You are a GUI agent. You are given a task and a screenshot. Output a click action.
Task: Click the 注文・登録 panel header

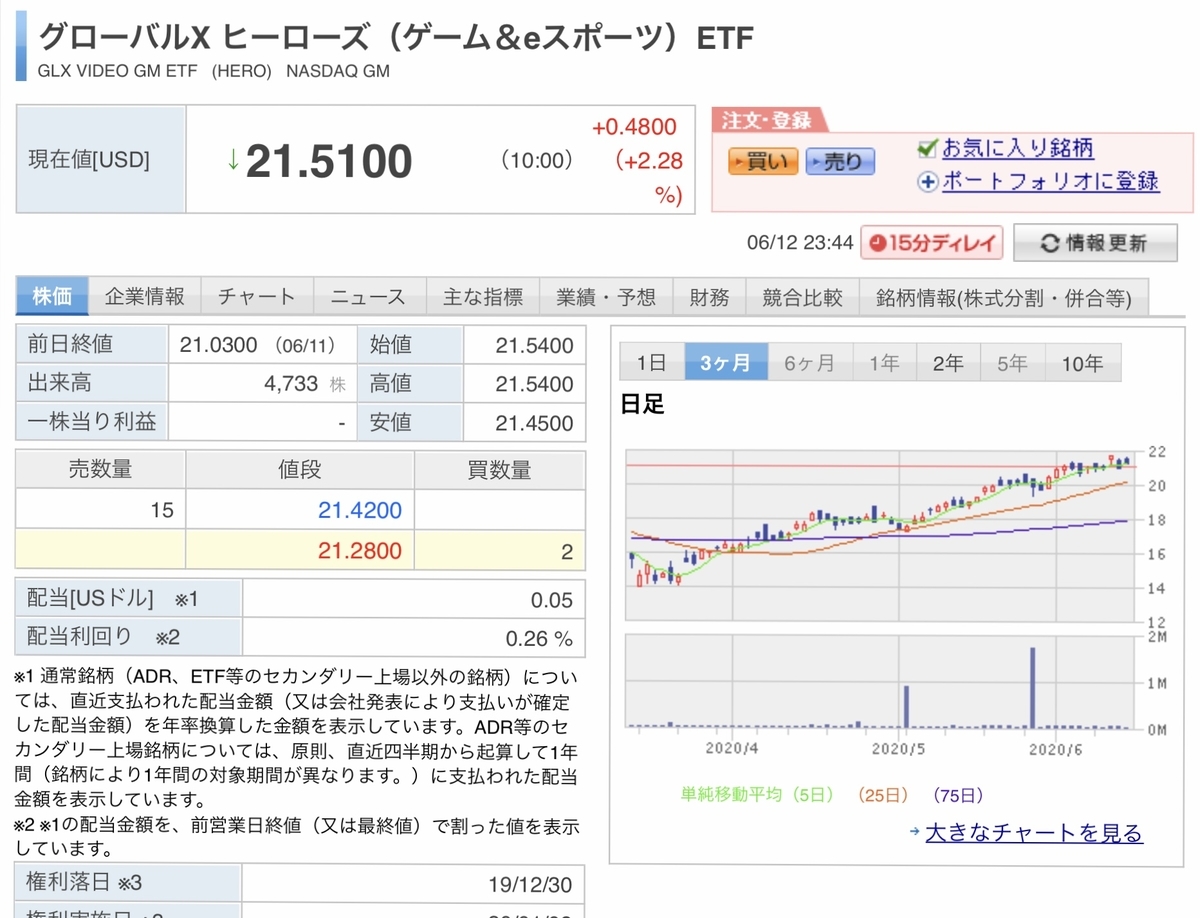[x=767, y=121]
